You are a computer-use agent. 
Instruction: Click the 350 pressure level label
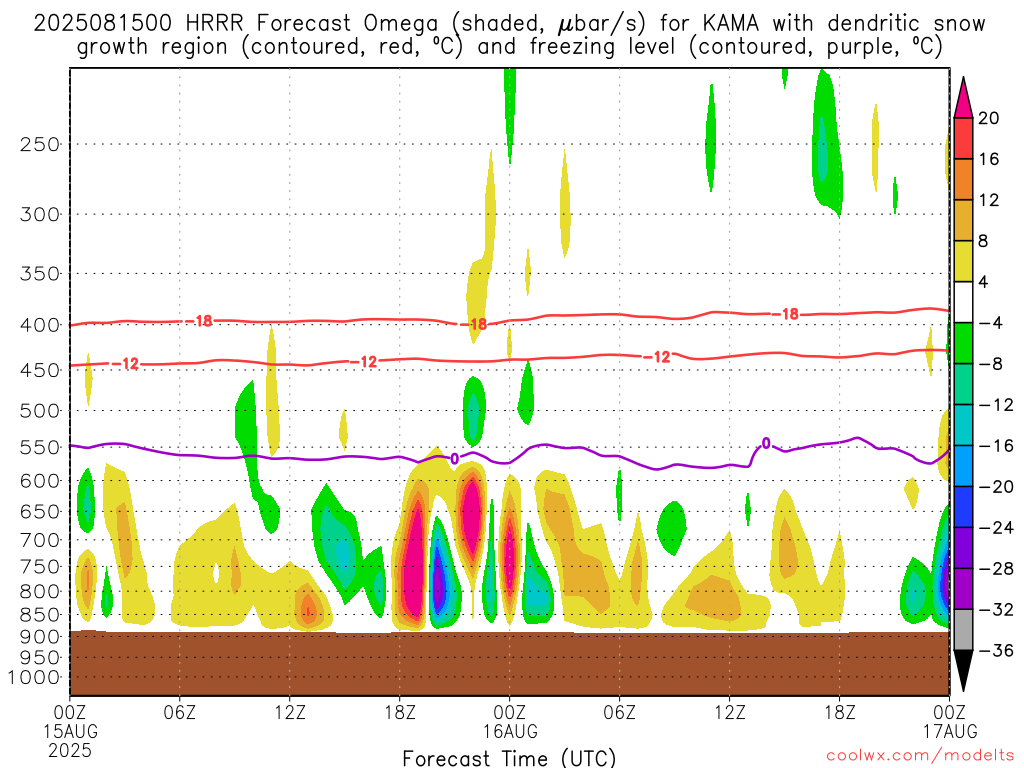[x=40, y=274]
